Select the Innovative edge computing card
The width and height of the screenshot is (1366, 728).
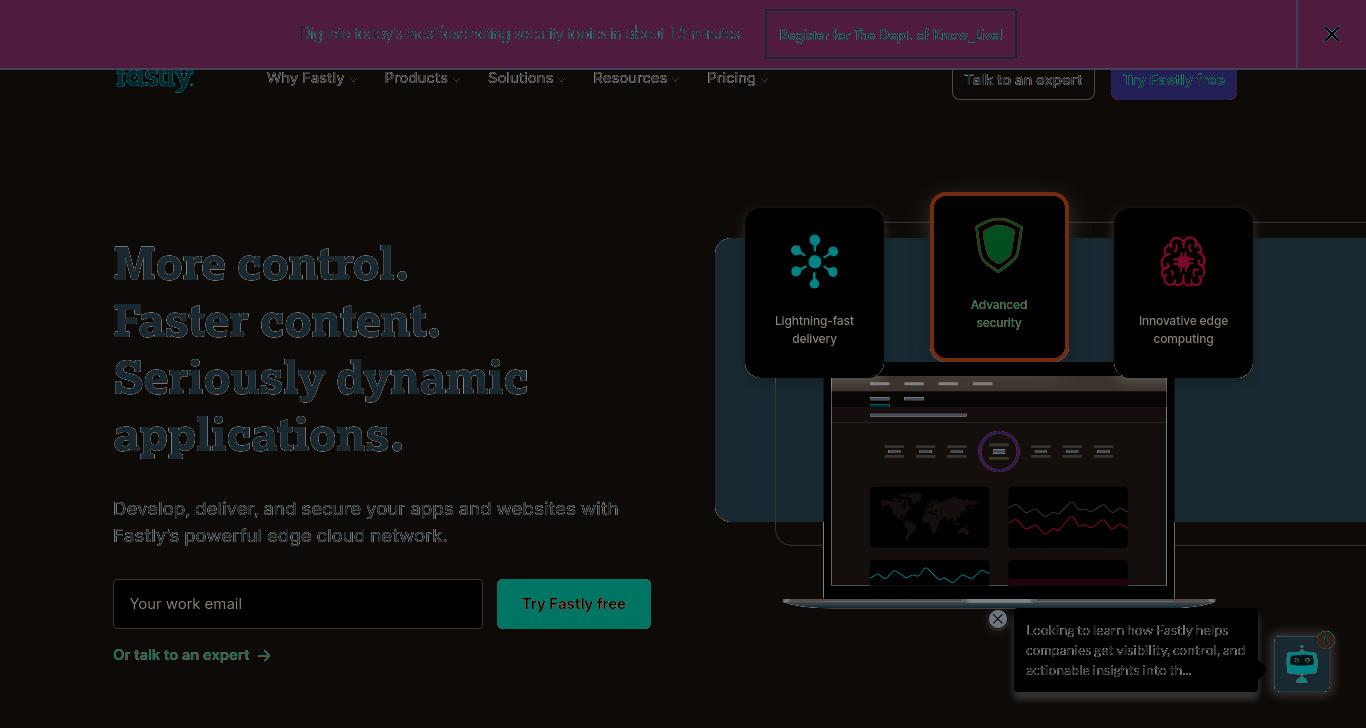tap(1183, 292)
